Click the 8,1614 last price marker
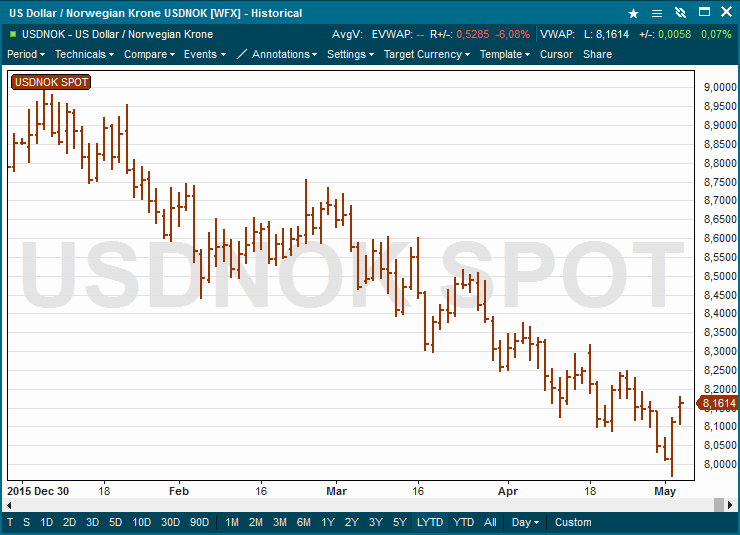The image size is (740, 535). (718, 403)
